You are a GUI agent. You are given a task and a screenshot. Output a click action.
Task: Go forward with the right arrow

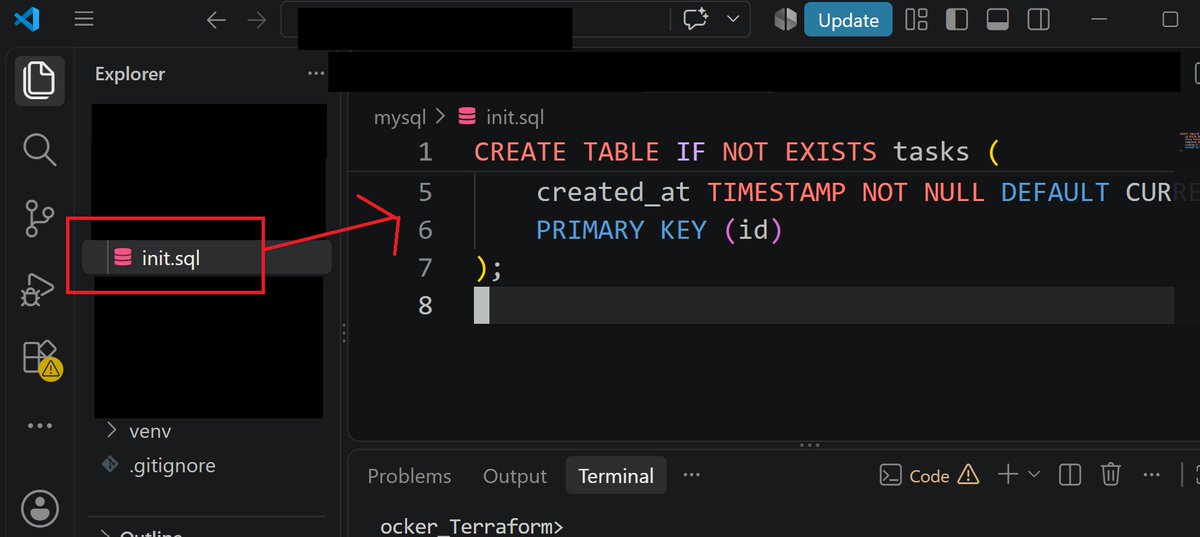coord(257,19)
